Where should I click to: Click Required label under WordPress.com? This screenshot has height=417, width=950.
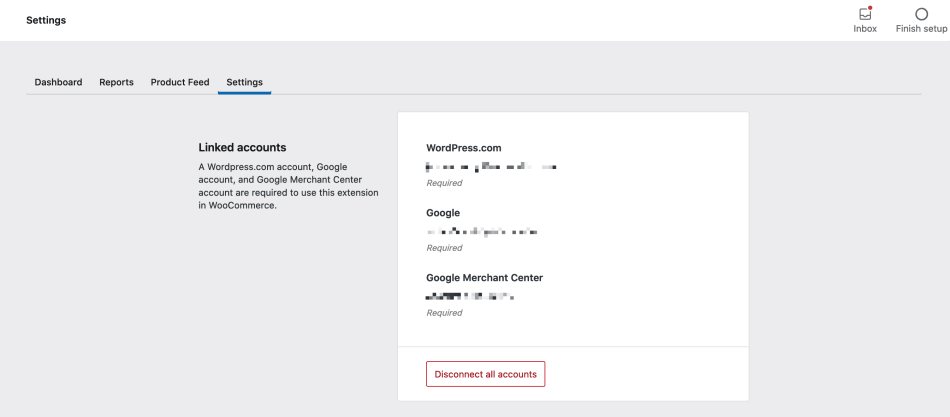point(444,183)
